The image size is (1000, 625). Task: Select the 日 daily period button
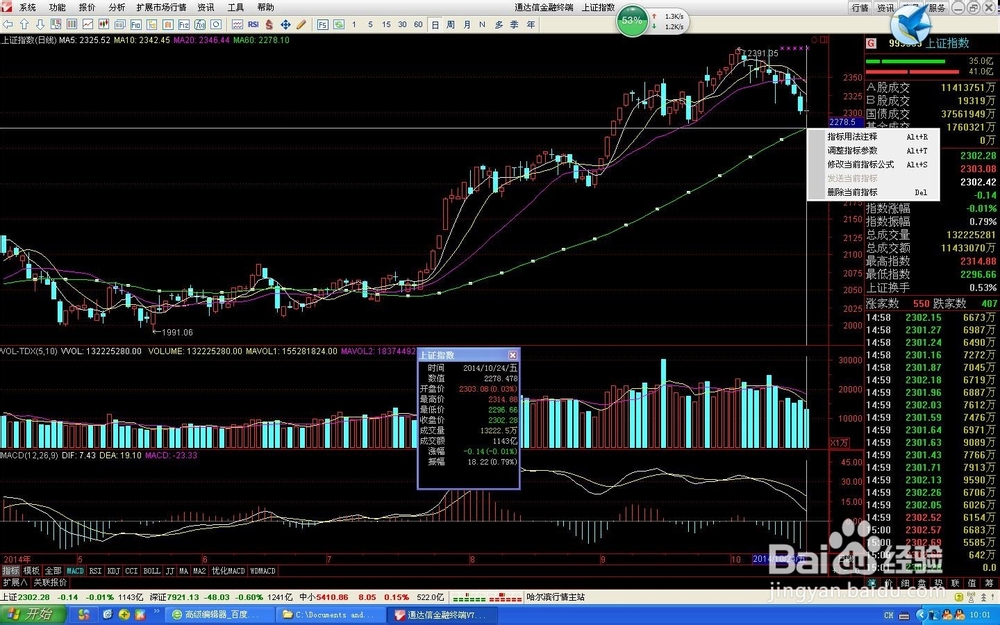435,24
